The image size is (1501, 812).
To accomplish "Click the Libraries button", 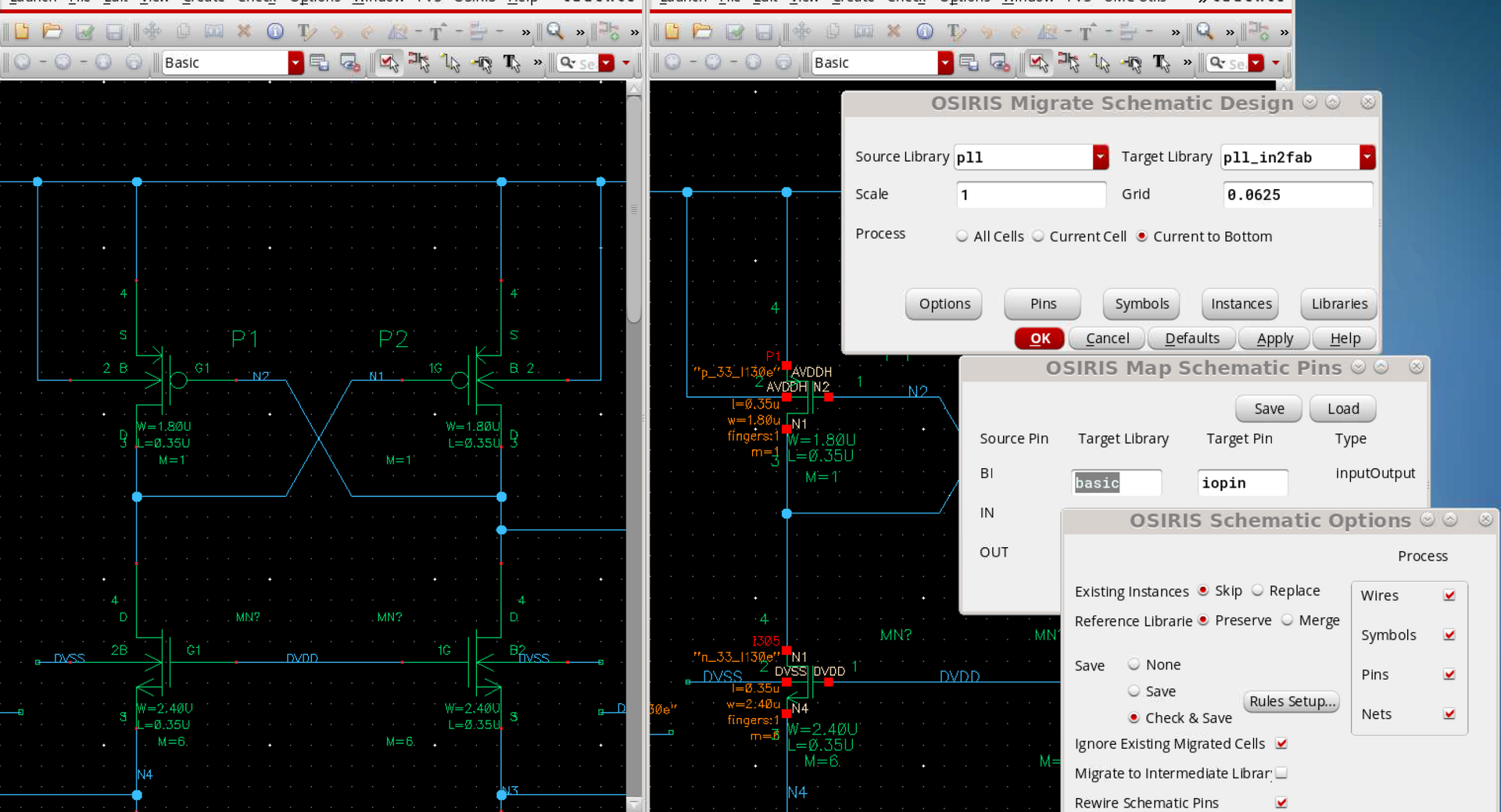I will tap(1339, 304).
